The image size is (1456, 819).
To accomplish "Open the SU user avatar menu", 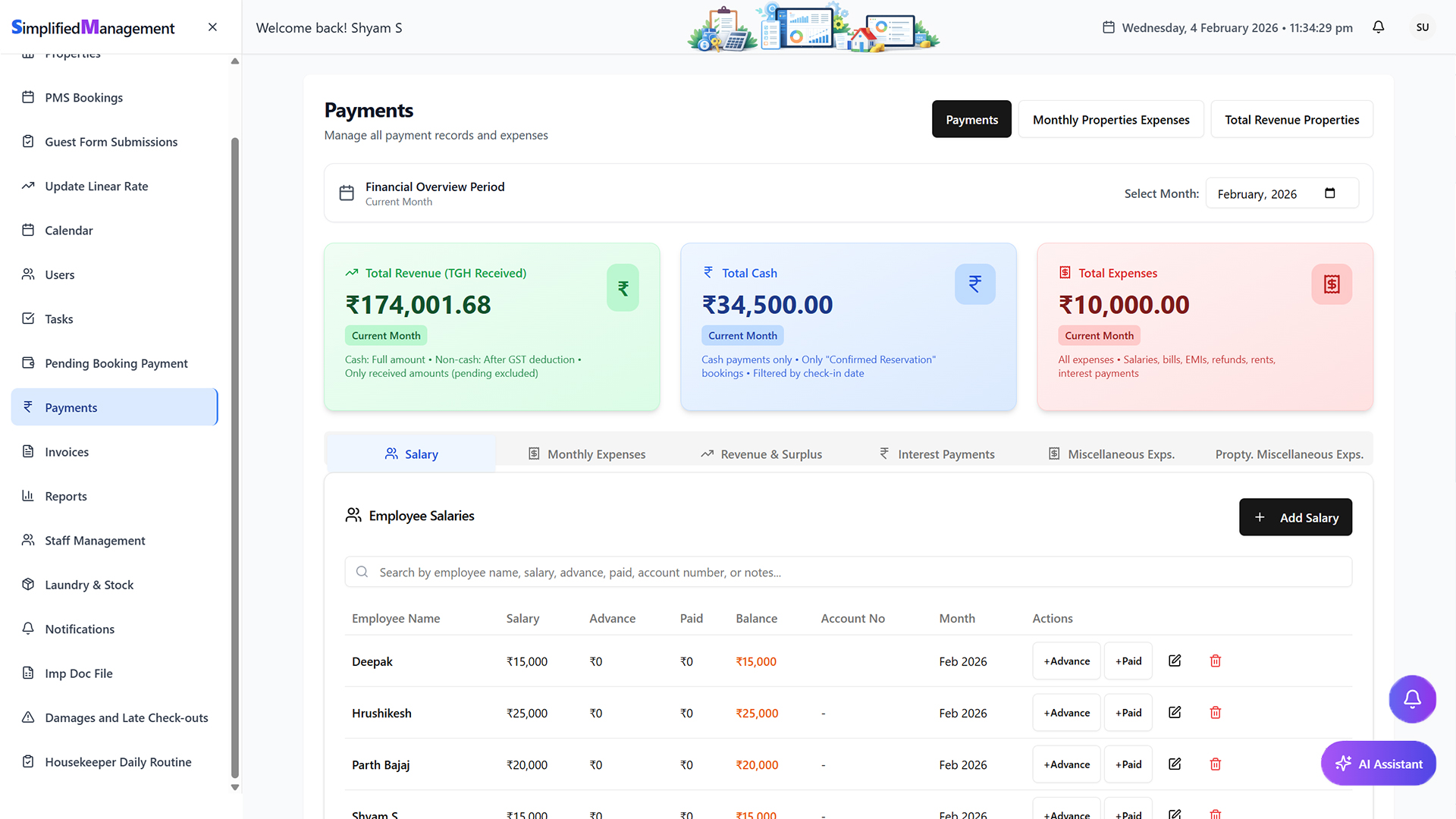I will 1422,27.
